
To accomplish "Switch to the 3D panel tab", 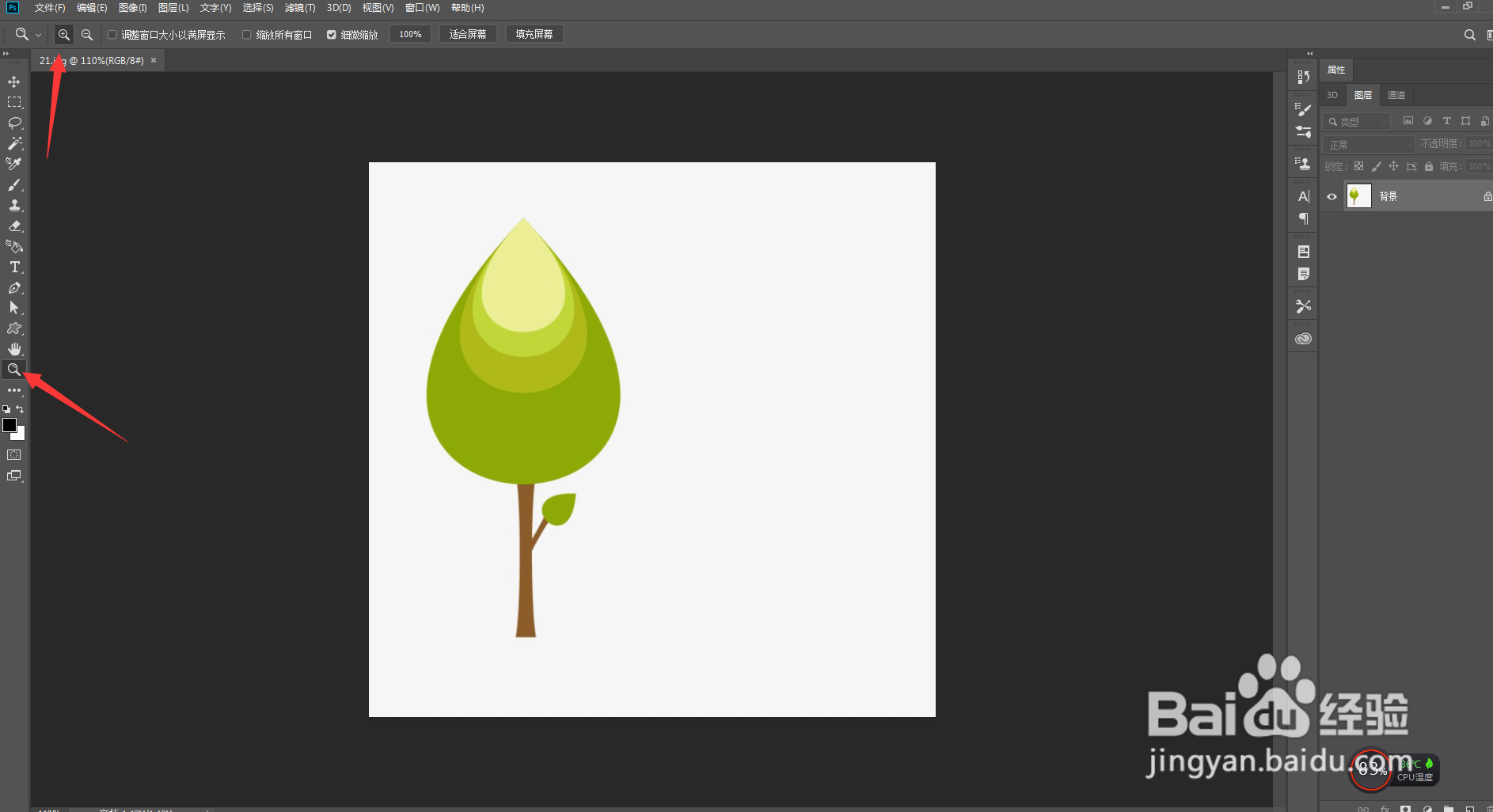I will [1332, 95].
